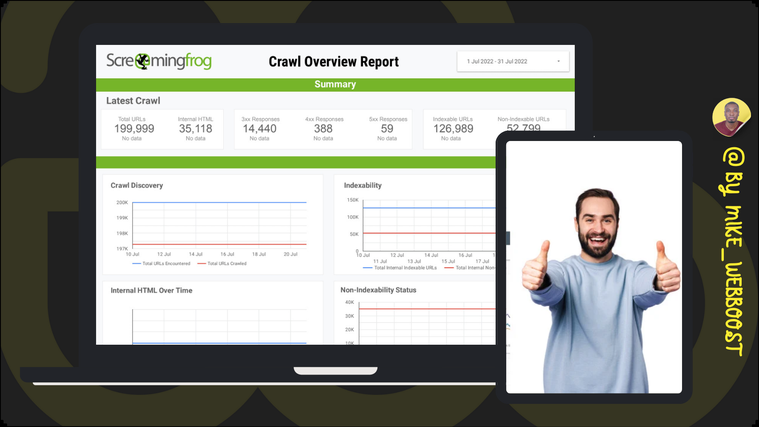Image resolution: width=759 pixels, height=427 pixels.
Task: Click the Indexable URLs value 126,989
Action: coord(453,129)
